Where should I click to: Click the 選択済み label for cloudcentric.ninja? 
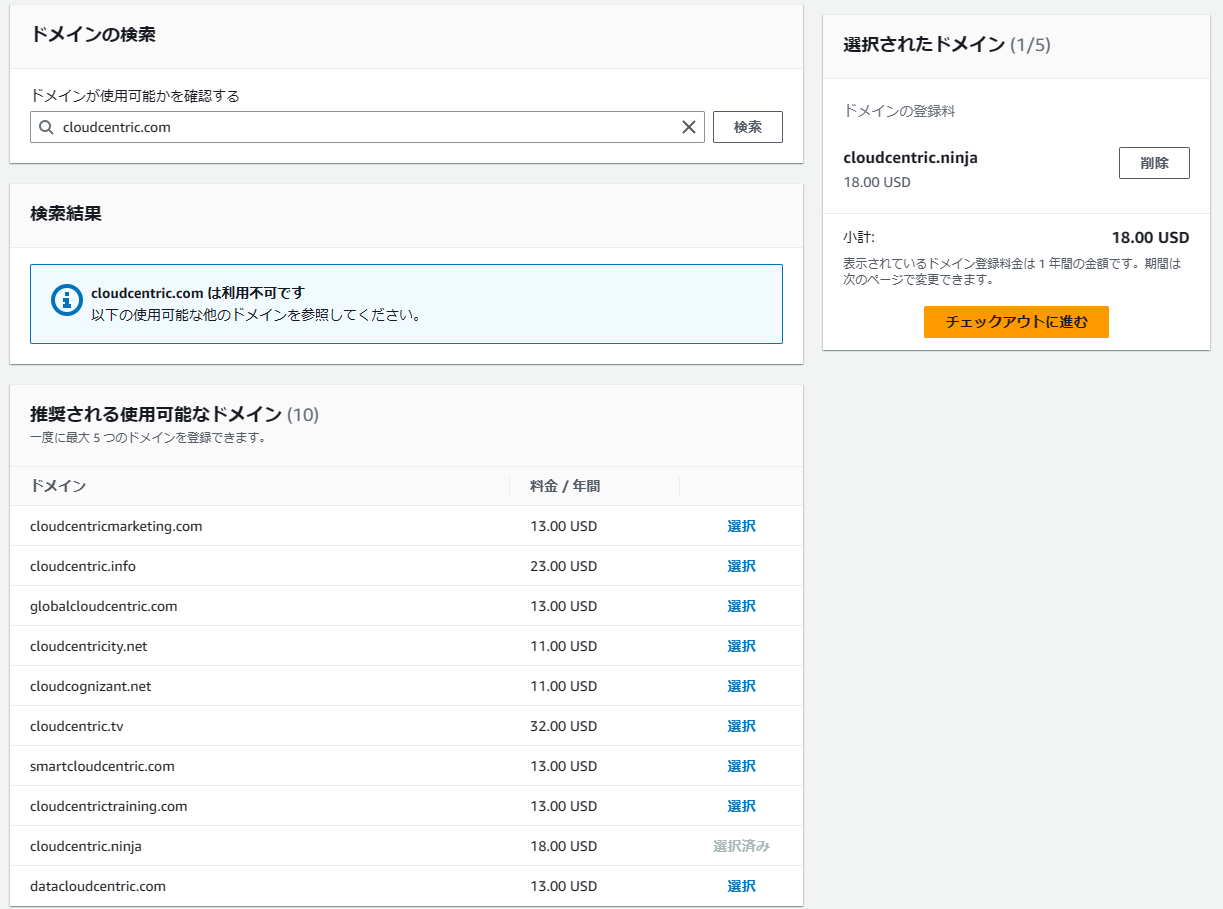click(741, 846)
